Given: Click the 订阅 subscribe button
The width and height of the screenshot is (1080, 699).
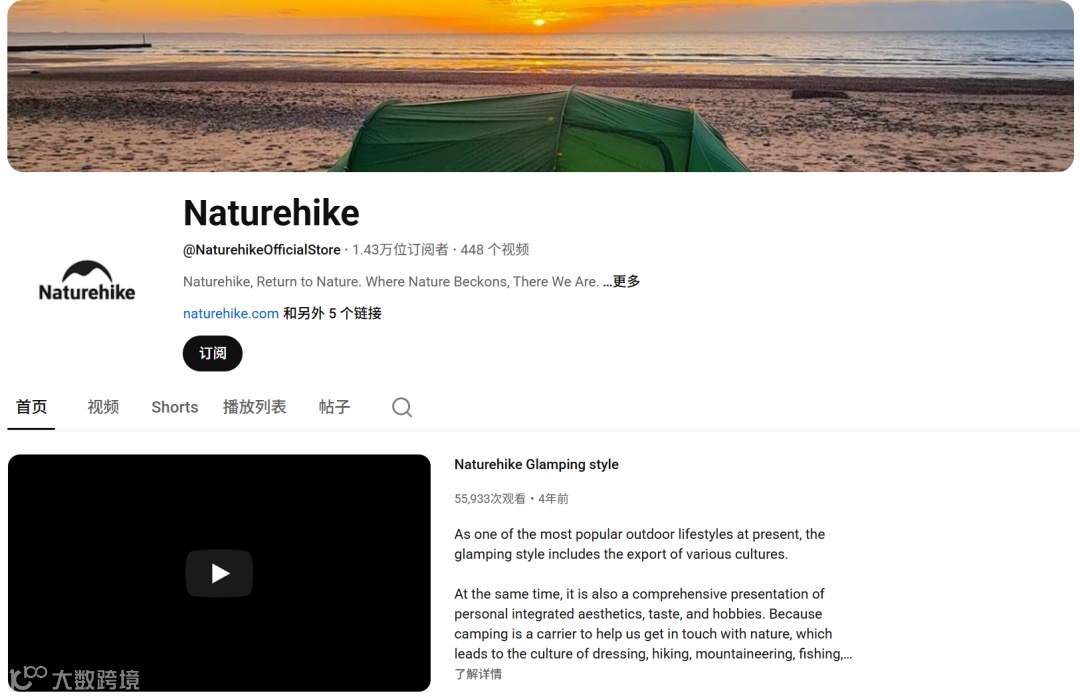Looking at the screenshot, I should coord(212,353).
